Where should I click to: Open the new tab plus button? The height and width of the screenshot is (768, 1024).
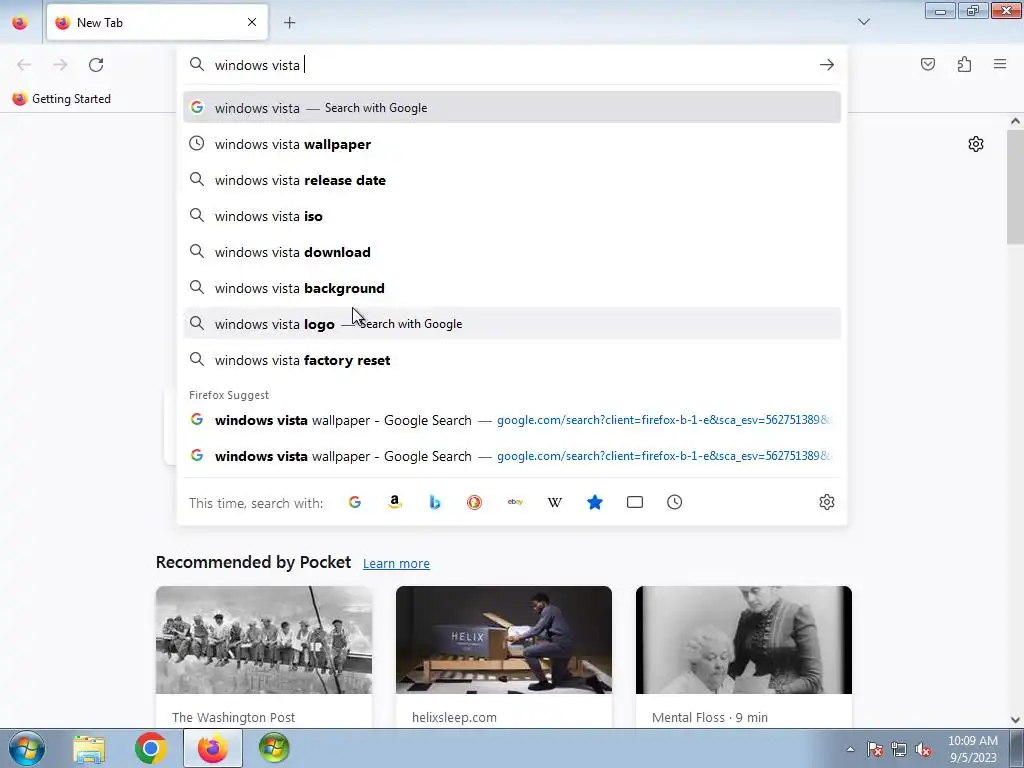[289, 23]
